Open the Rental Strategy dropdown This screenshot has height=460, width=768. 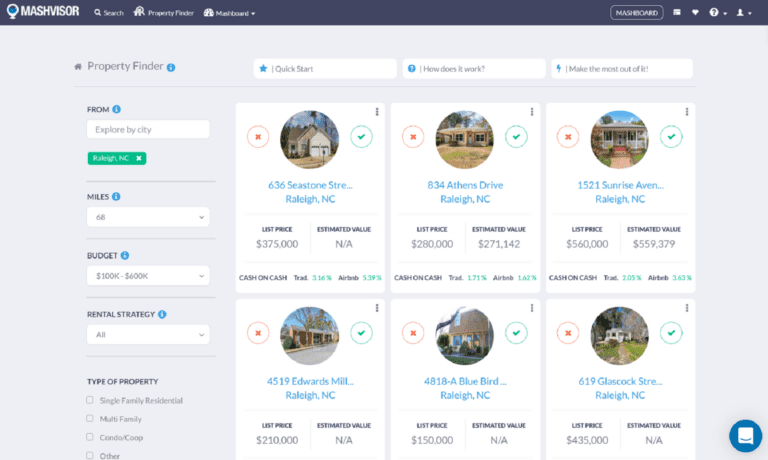pyautogui.click(x=147, y=335)
